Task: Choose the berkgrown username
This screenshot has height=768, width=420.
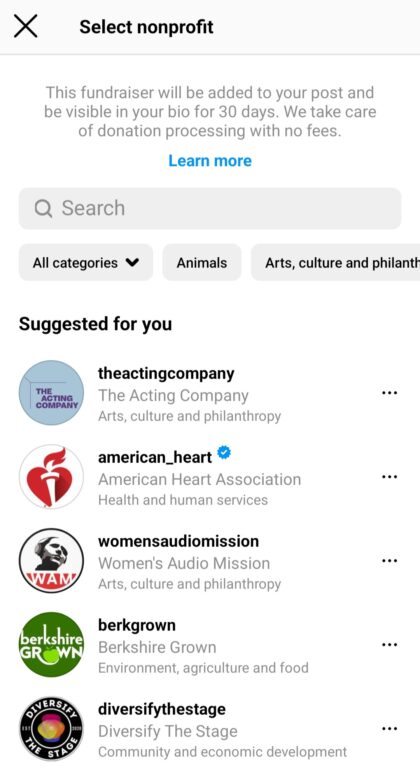Action: click(x=137, y=625)
